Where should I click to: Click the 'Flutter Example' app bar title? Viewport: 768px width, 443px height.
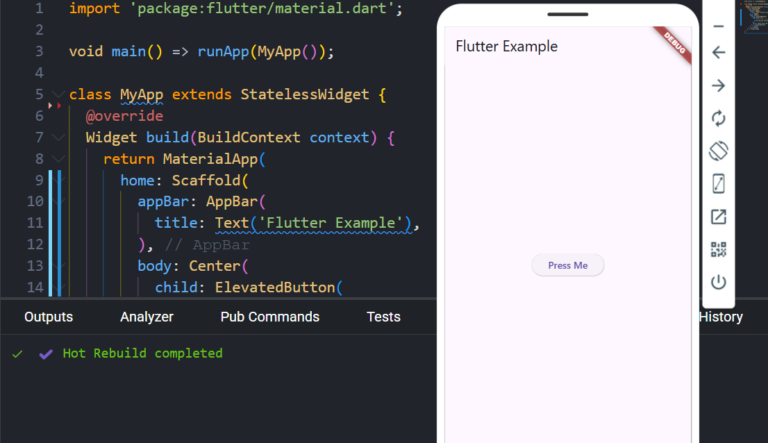(506, 46)
